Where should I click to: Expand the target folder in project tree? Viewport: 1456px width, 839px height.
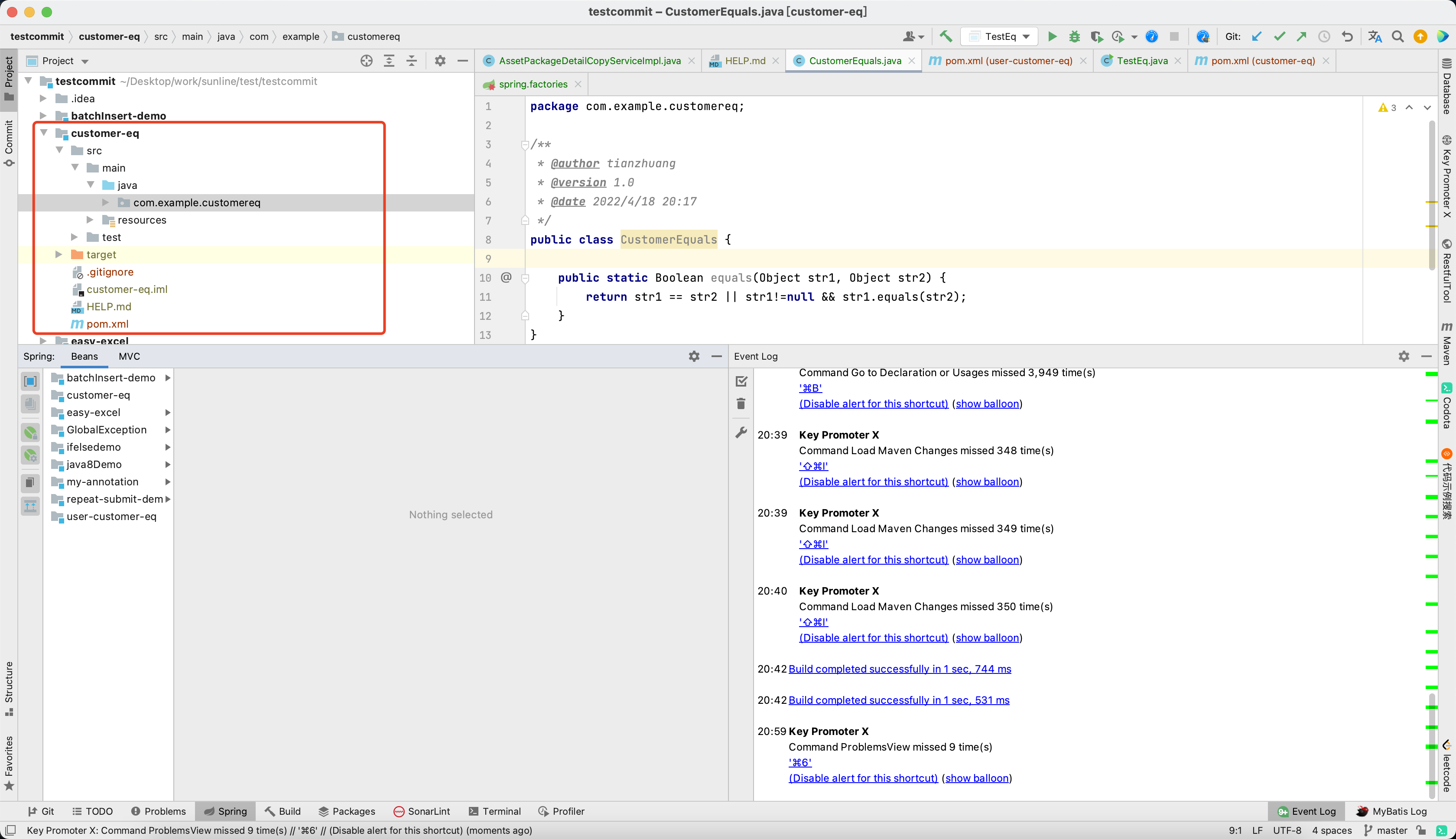[x=59, y=255]
